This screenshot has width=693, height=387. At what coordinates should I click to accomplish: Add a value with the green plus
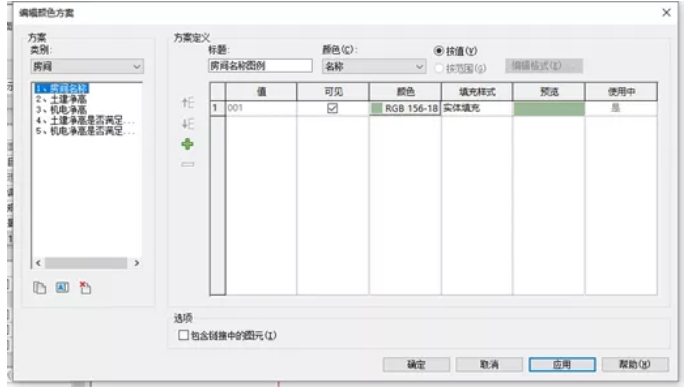tap(187, 144)
